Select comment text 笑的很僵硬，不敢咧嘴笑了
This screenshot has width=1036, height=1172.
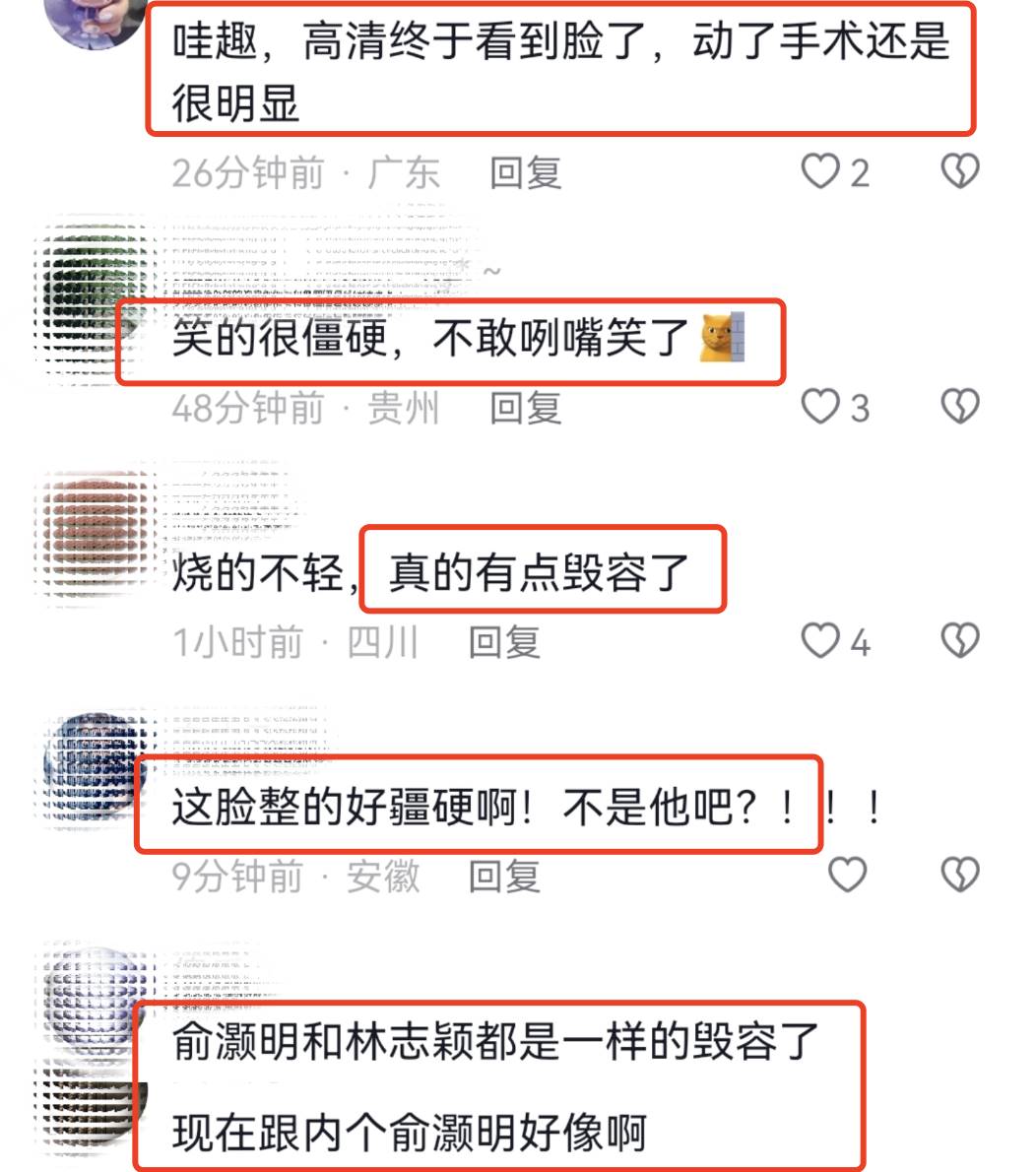[429, 338]
